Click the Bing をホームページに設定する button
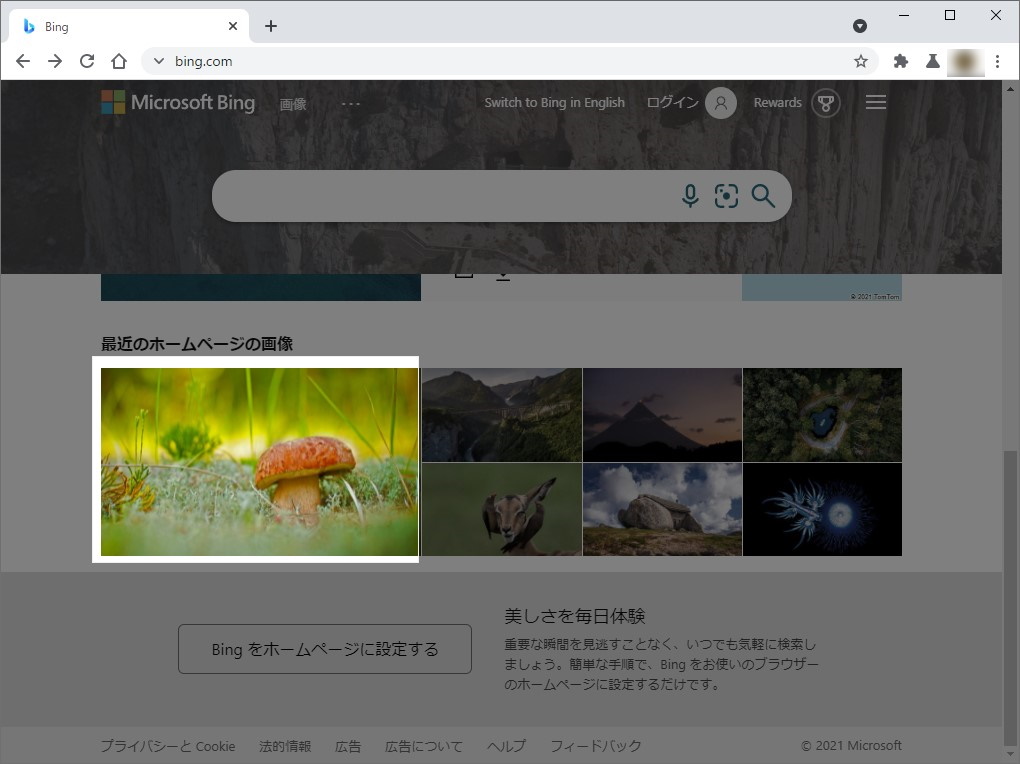1020x764 pixels. pos(324,649)
